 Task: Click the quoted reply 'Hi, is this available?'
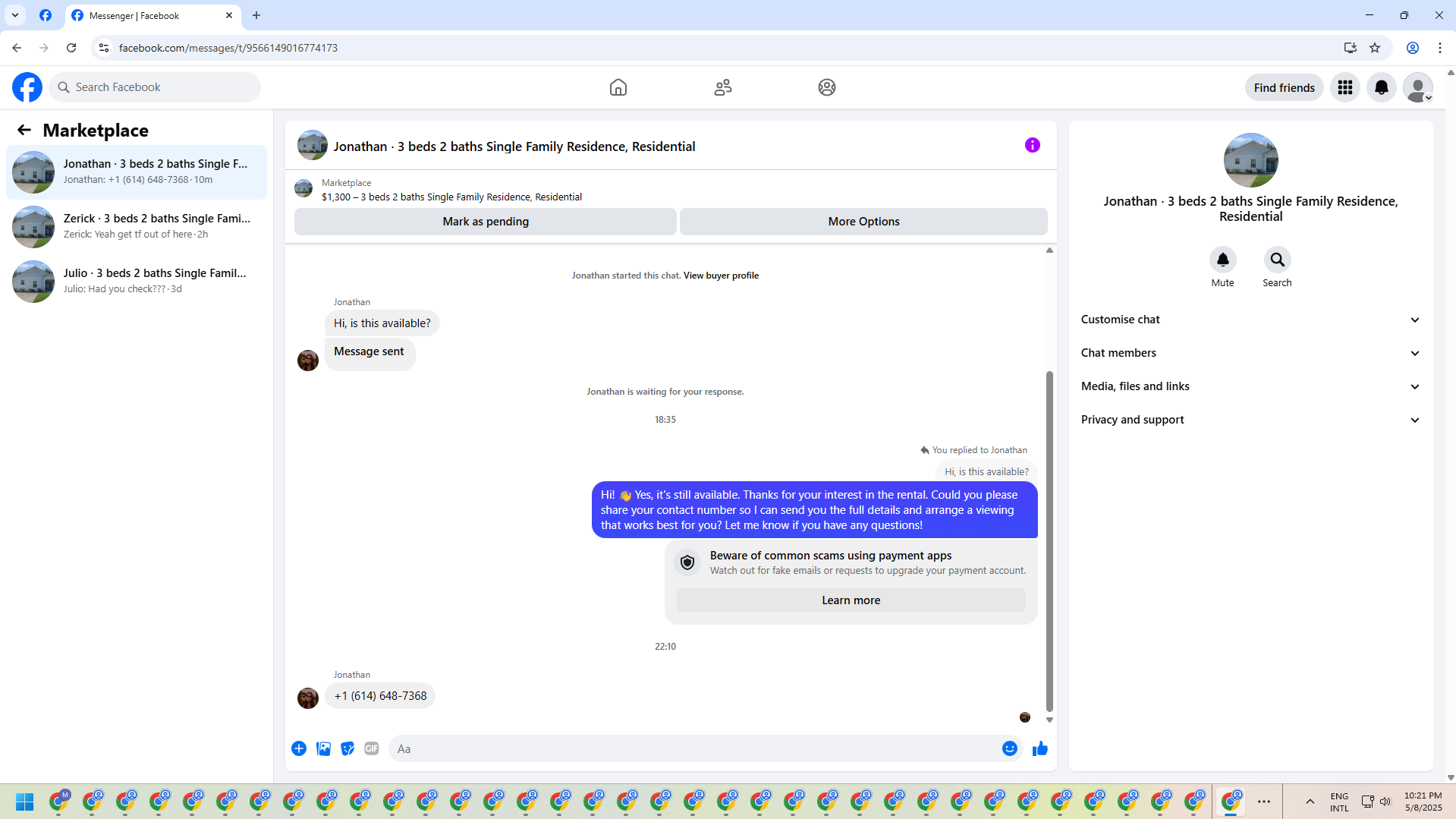click(x=986, y=471)
